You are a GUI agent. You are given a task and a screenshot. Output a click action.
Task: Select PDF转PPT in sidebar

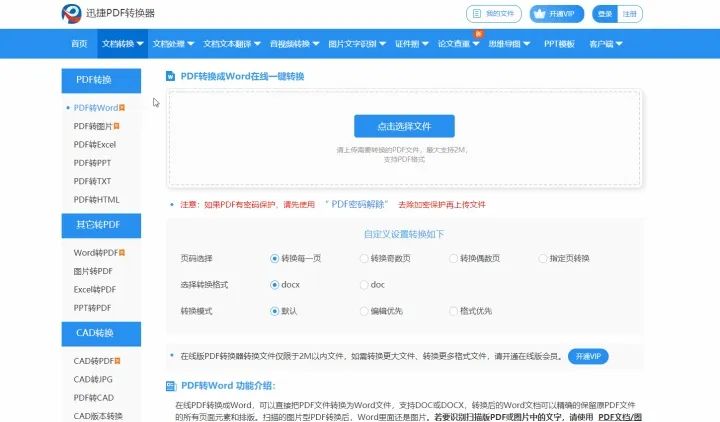(x=92, y=163)
